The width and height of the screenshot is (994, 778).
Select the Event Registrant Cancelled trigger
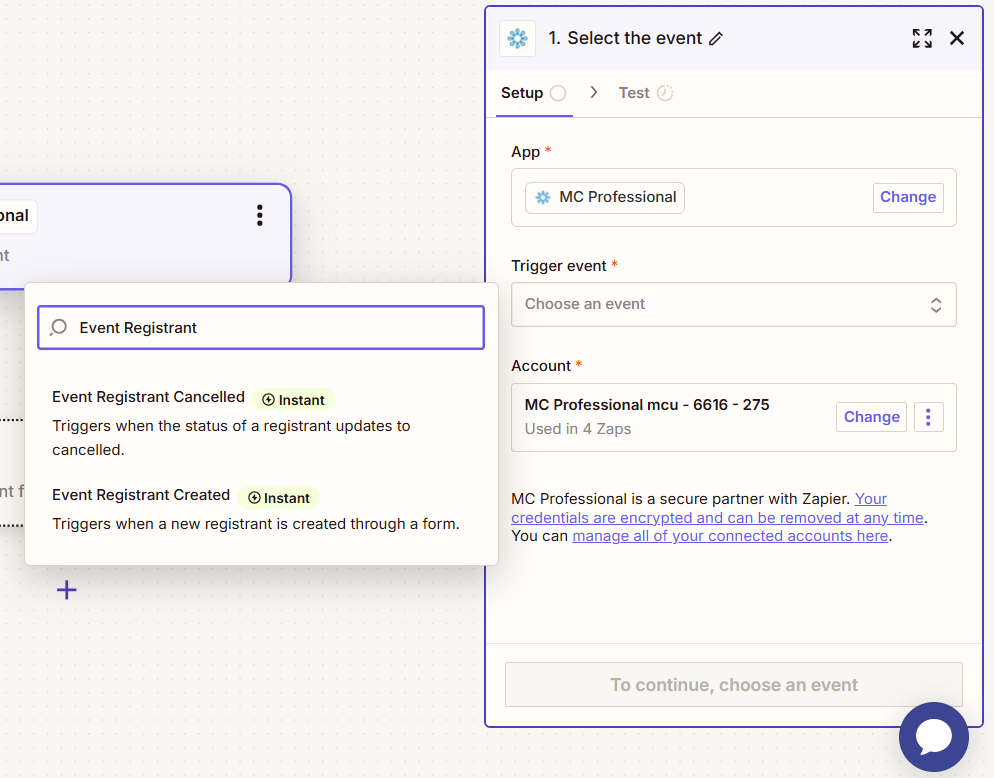pyautogui.click(x=261, y=422)
